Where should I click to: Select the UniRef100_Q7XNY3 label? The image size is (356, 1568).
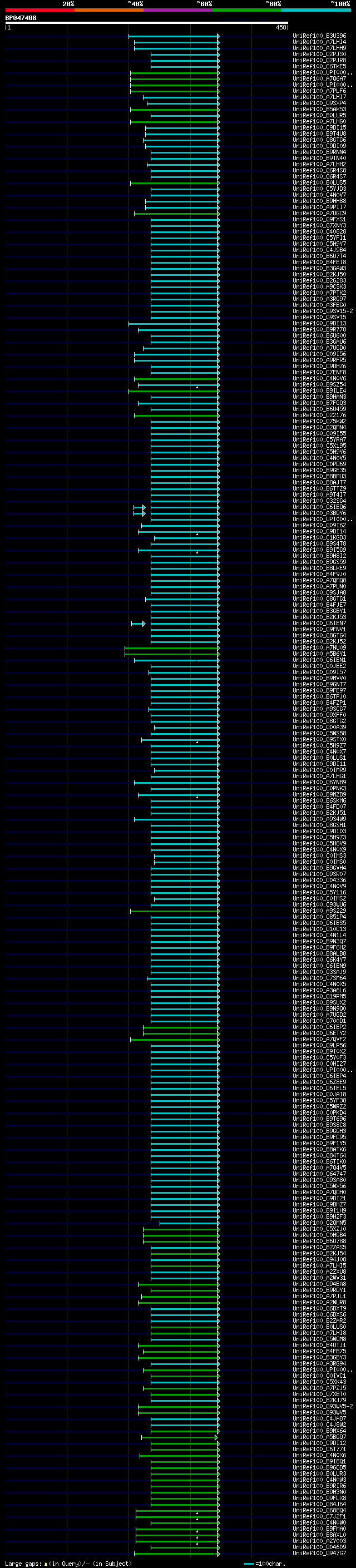[x=319, y=226]
